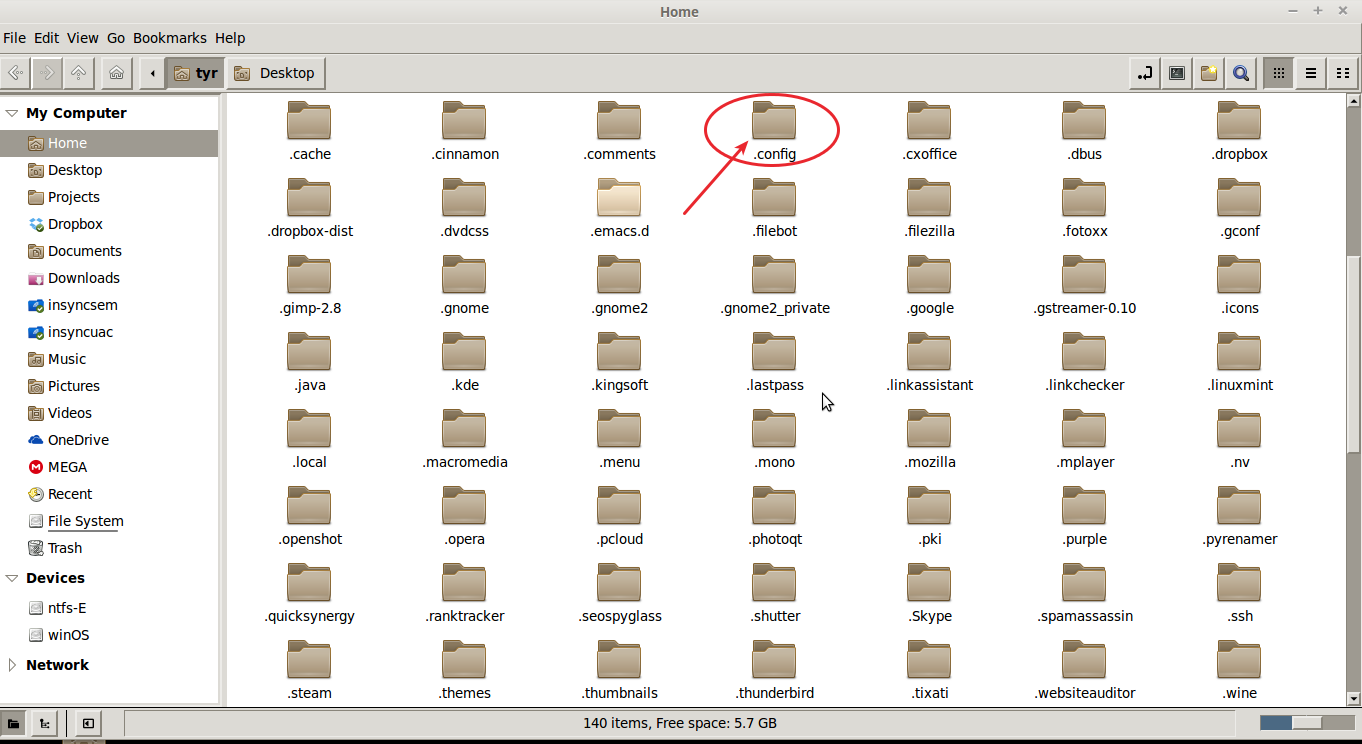
Task: Click the Home toolbar button
Action: coord(116,73)
